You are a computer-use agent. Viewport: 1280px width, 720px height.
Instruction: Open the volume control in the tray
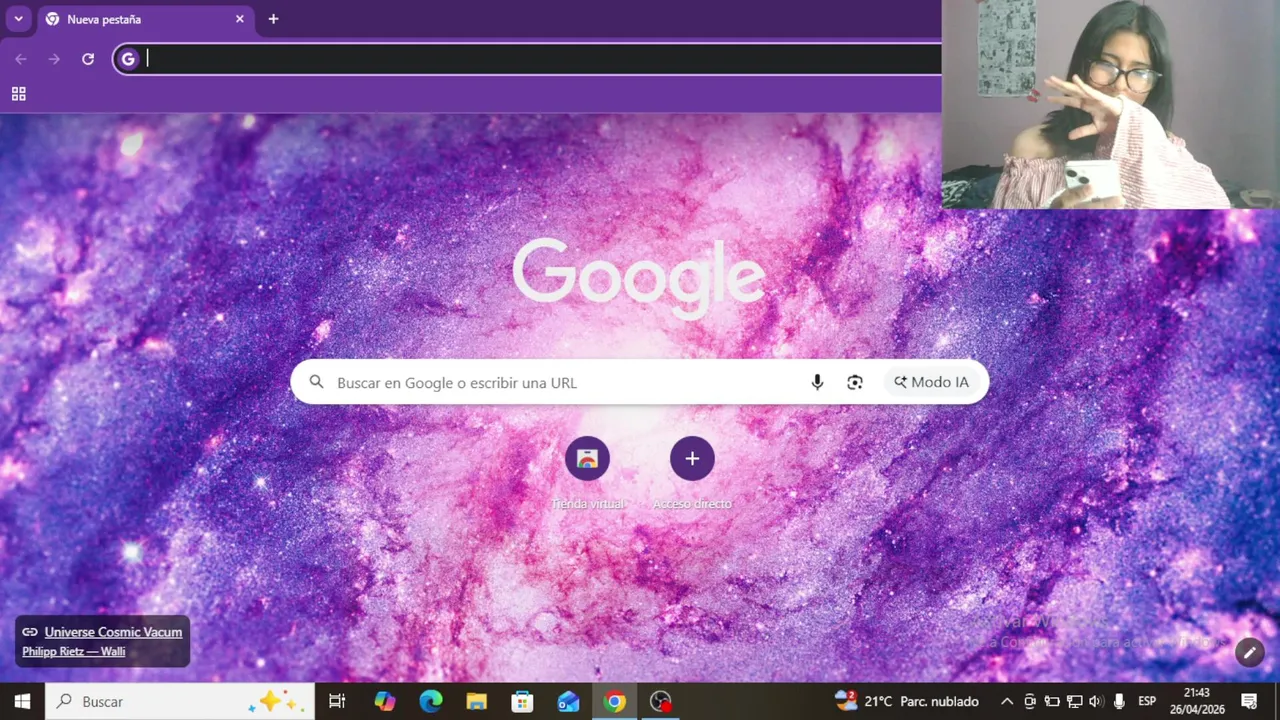pyautogui.click(x=1096, y=702)
